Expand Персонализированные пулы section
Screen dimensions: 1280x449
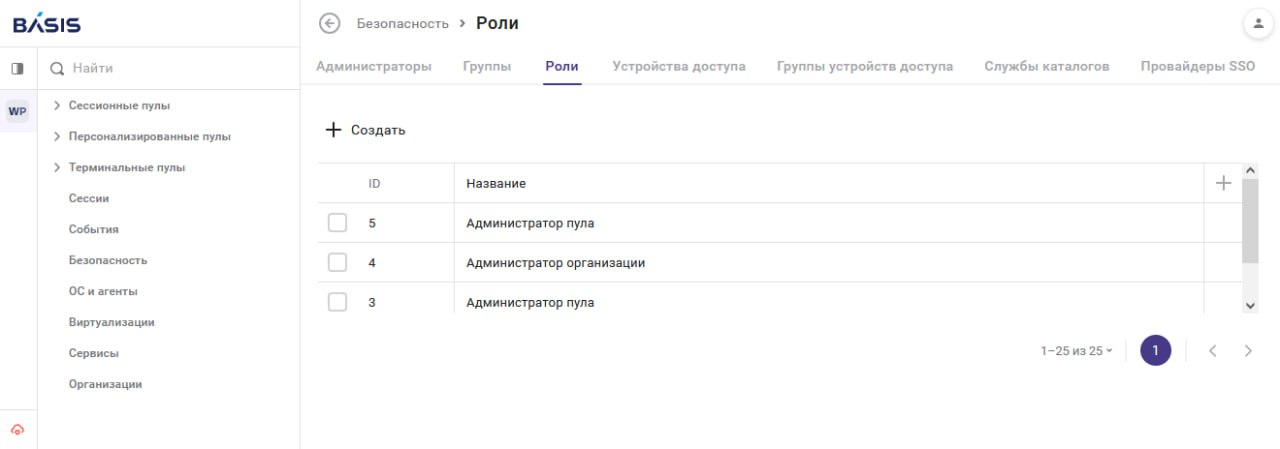[57, 136]
